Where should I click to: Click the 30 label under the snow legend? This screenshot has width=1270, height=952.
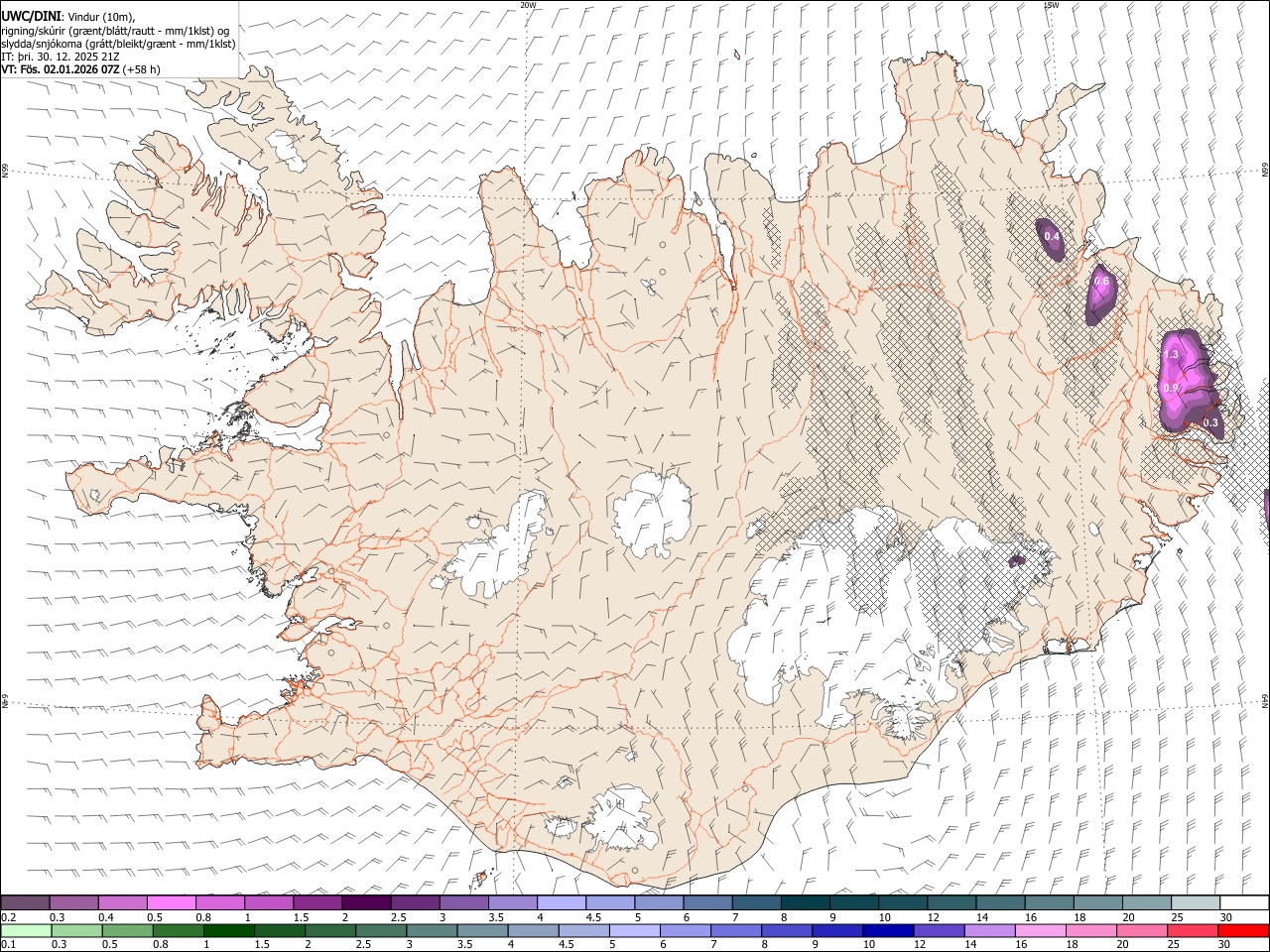1226,917
